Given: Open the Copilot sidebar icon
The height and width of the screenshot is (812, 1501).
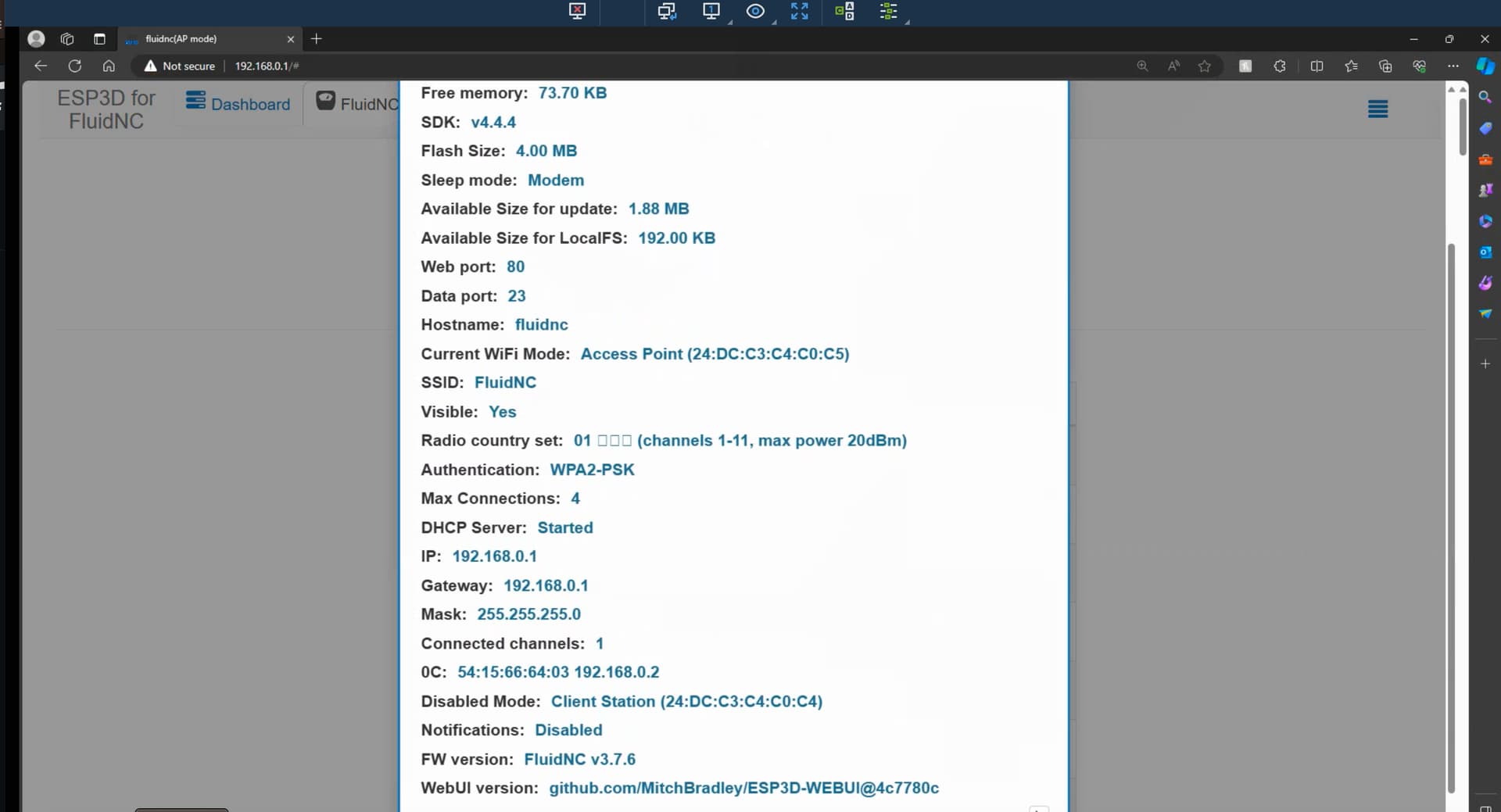Looking at the screenshot, I should (x=1485, y=66).
